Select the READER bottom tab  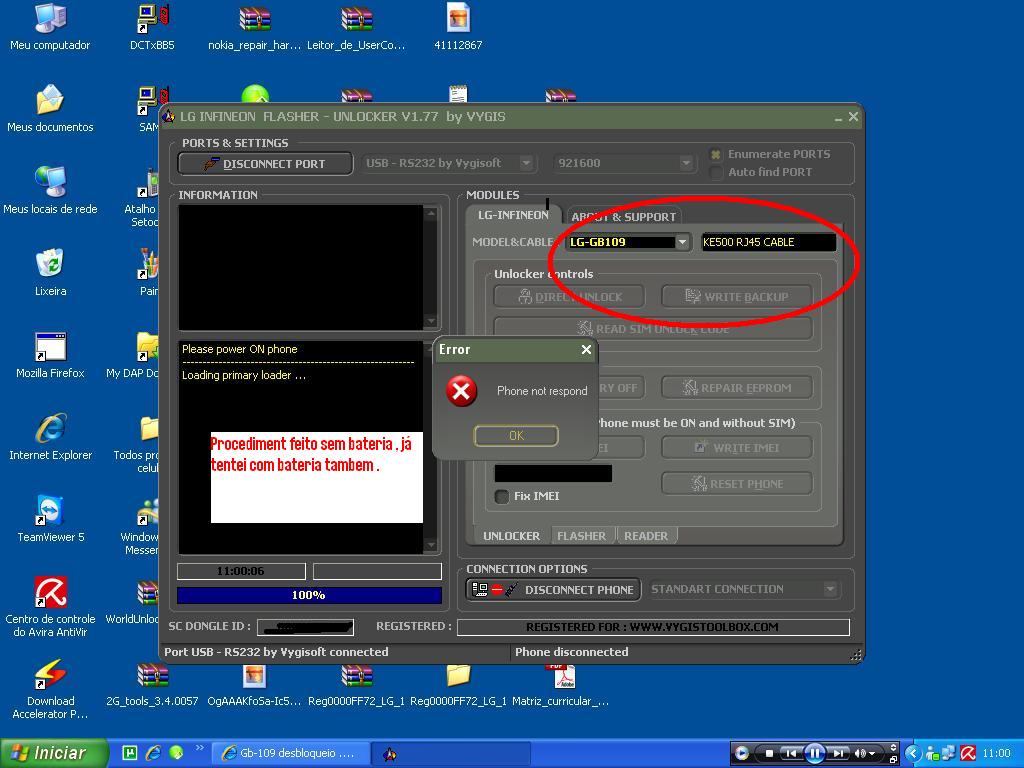point(646,536)
